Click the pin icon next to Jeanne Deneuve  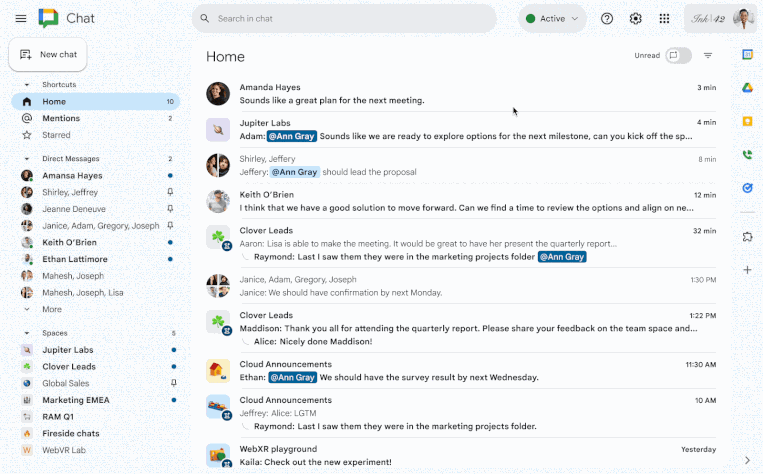pyautogui.click(x=170, y=209)
